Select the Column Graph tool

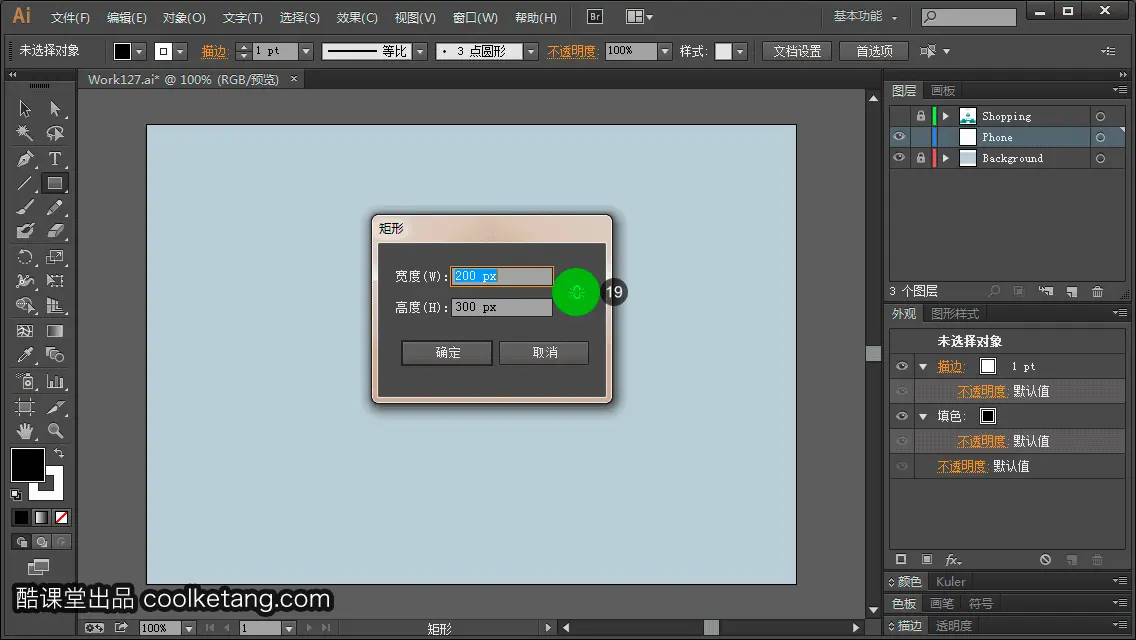coord(55,381)
